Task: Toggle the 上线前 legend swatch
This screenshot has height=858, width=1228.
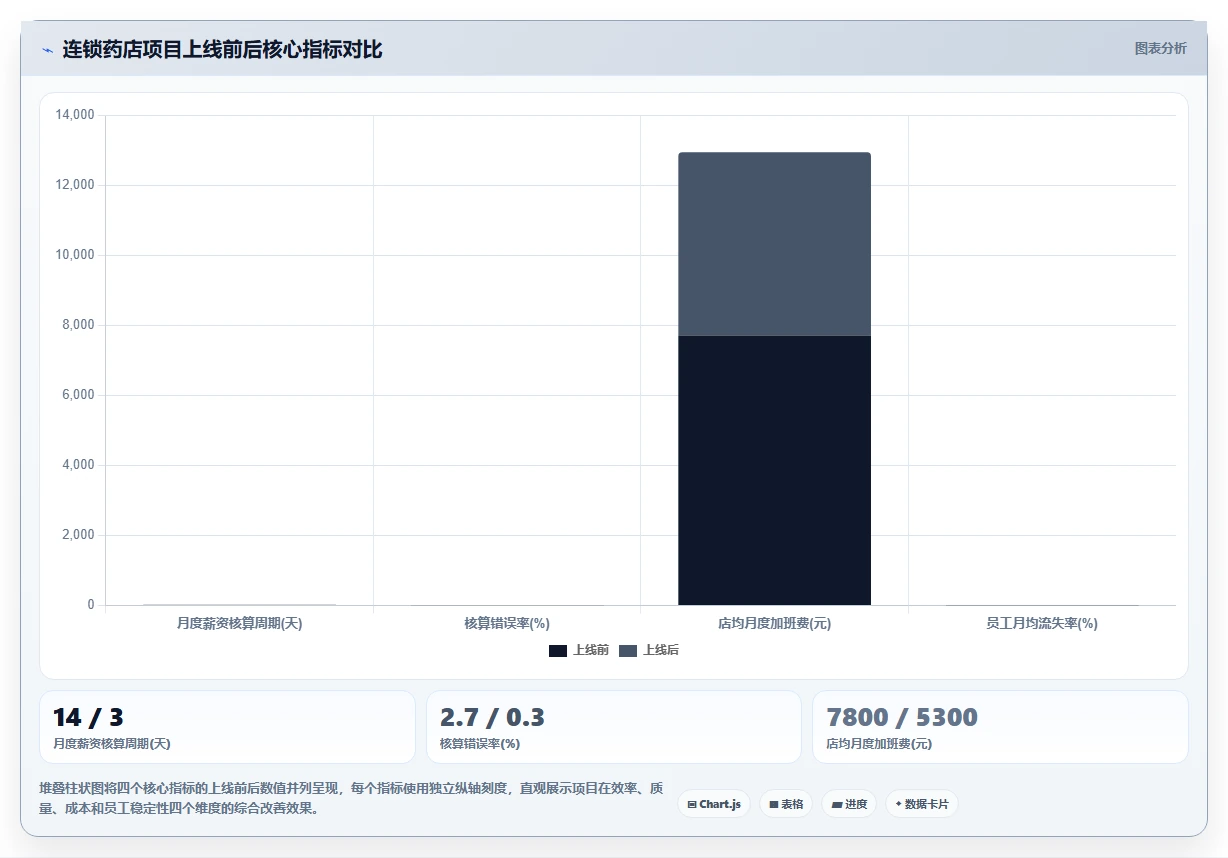Action: click(558, 651)
